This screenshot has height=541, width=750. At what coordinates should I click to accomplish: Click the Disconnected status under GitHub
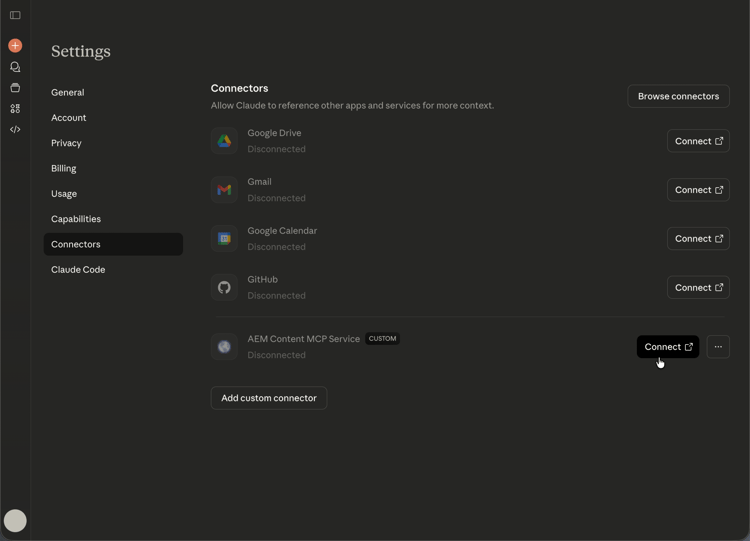(x=276, y=296)
